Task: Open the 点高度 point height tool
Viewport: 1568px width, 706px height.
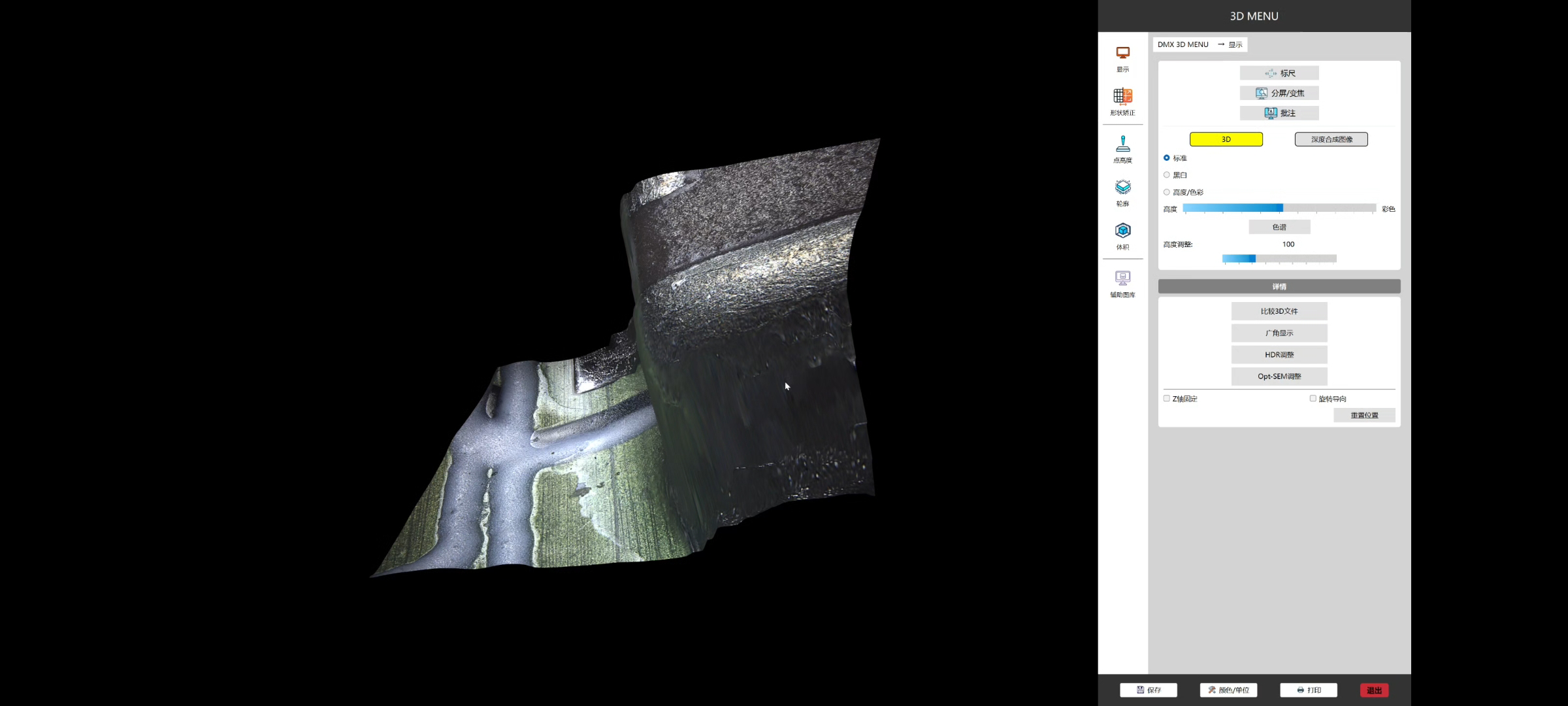Action: point(1122,148)
